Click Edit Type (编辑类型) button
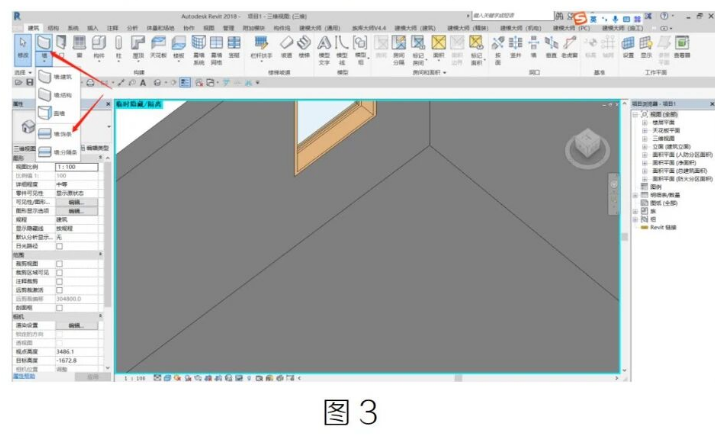Image resolution: width=715 pixels, height=439 pixels. coord(95,148)
